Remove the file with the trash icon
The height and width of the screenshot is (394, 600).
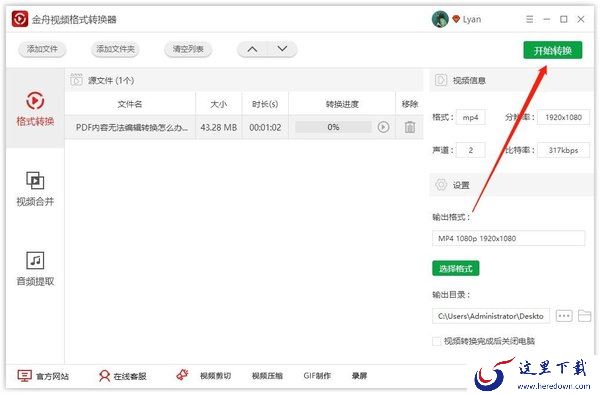pyautogui.click(x=409, y=127)
